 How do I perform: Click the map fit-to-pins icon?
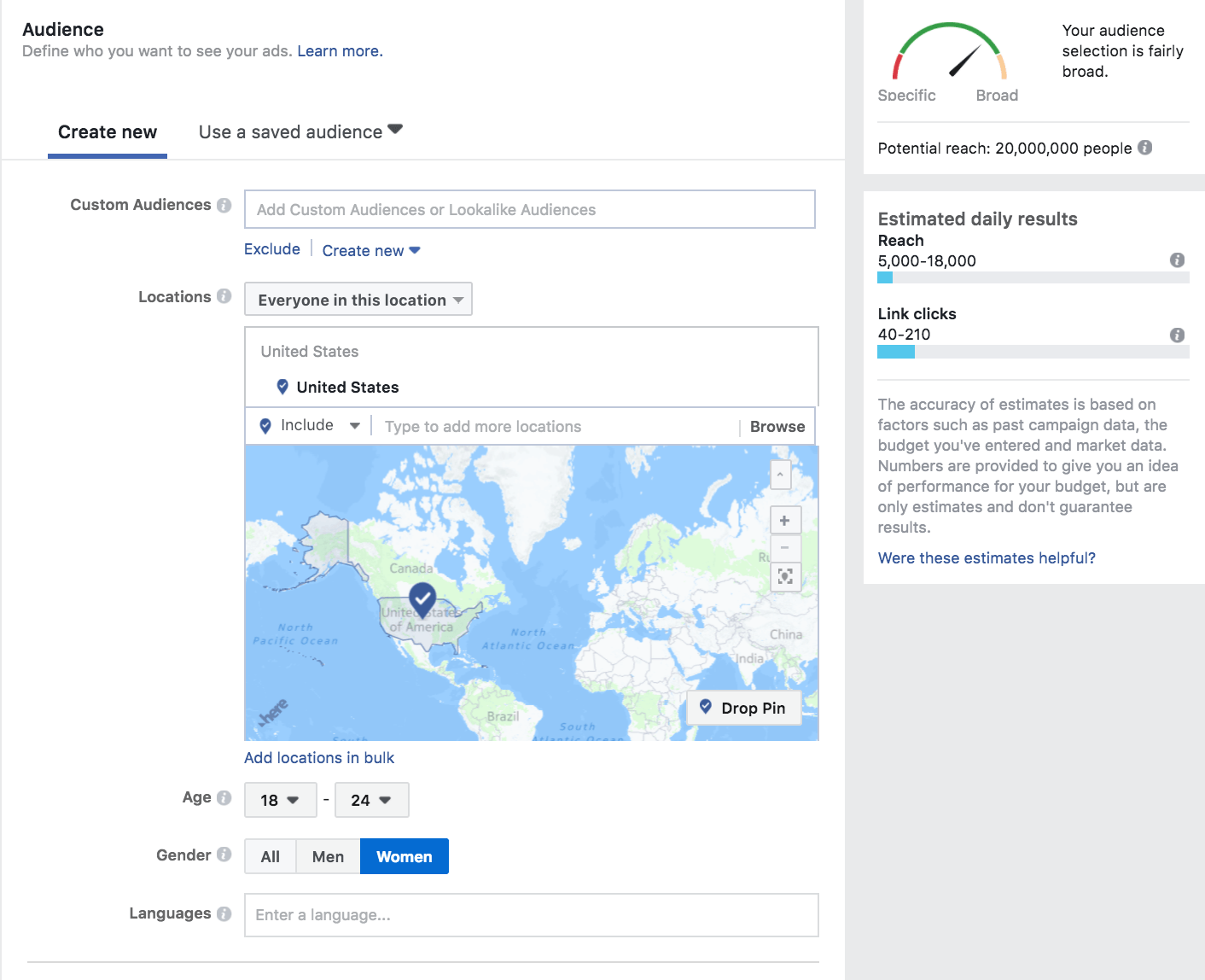pos(784,576)
